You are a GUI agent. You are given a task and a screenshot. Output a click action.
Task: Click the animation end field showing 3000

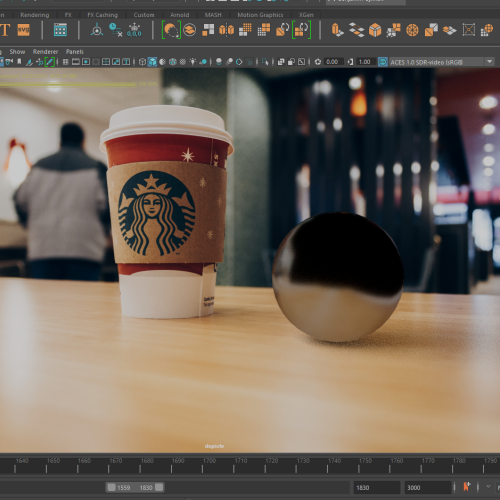pos(428,487)
